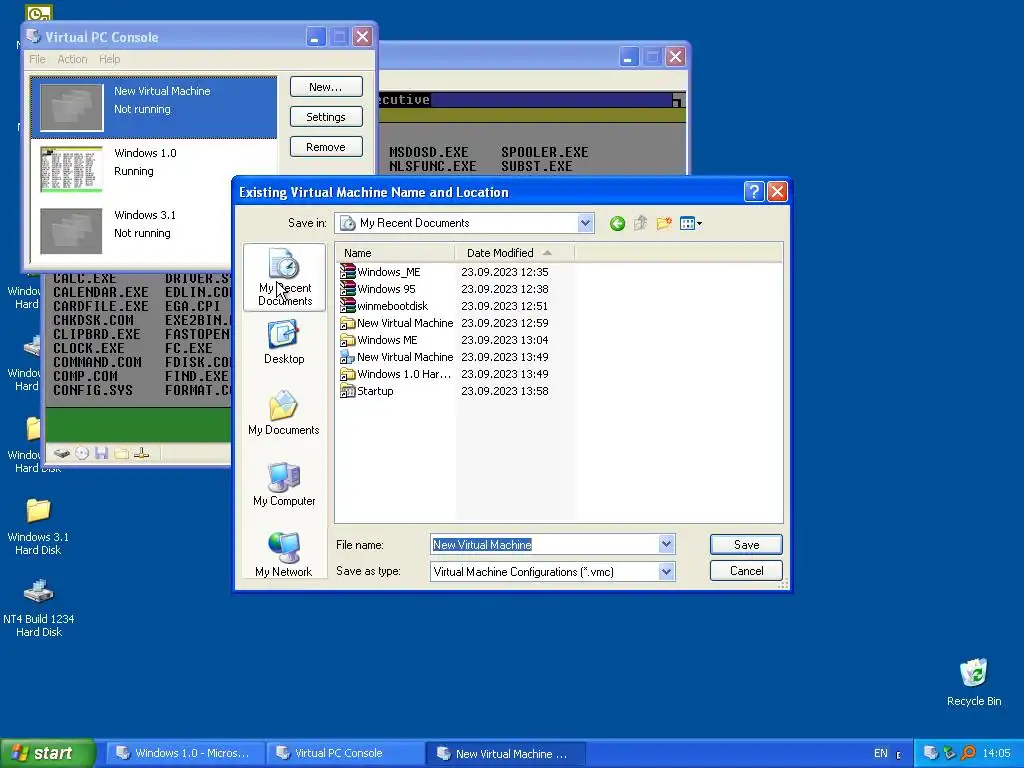Switch to Windows 1.0 - Micros... taskbar button

[185, 753]
